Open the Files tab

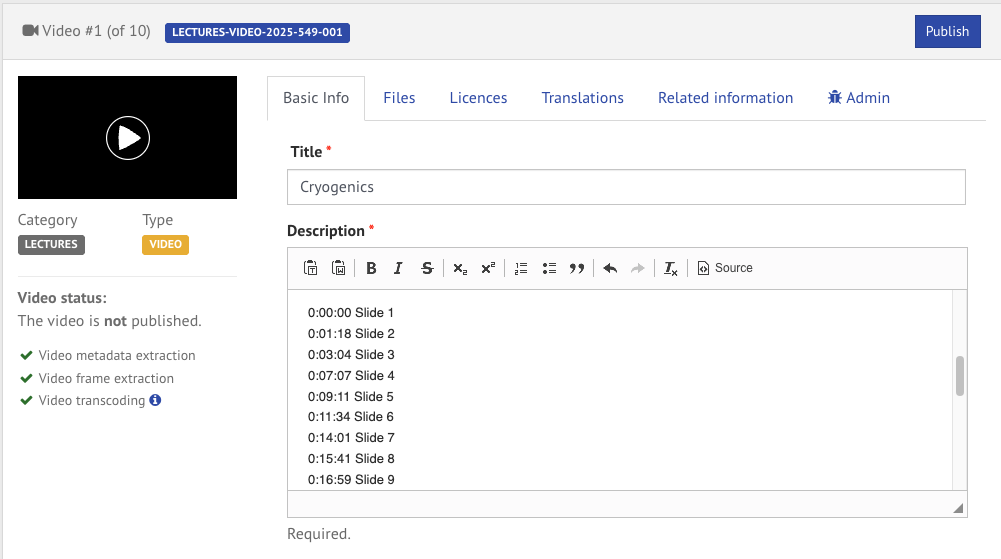click(x=399, y=98)
